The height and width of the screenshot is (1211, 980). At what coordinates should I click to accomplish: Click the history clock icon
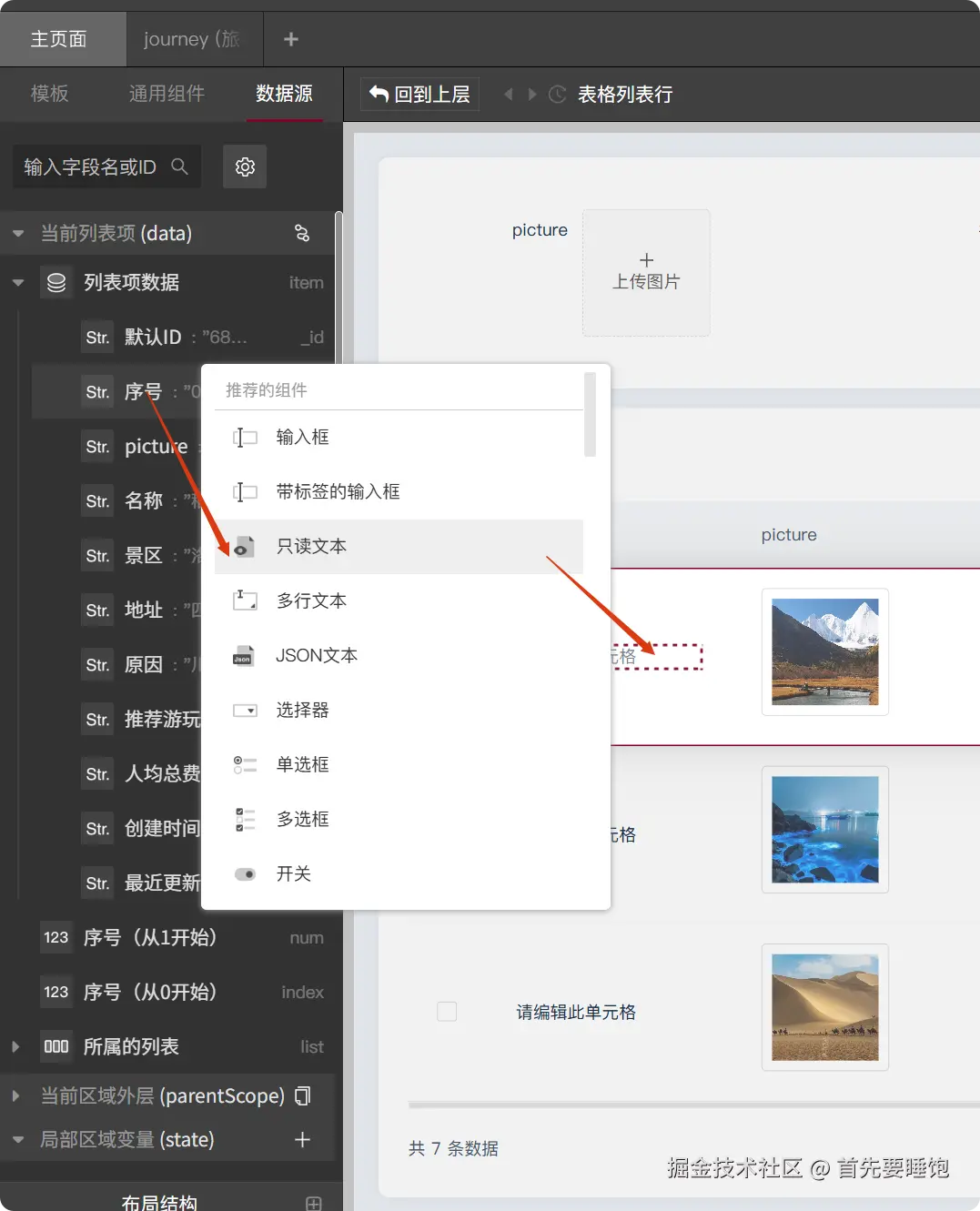tap(558, 94)
